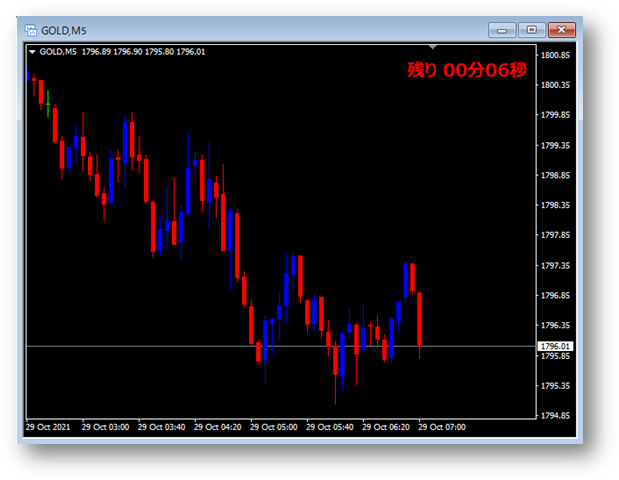
Task: Click the 1800.85 price scale label
Action: (555, 55)
